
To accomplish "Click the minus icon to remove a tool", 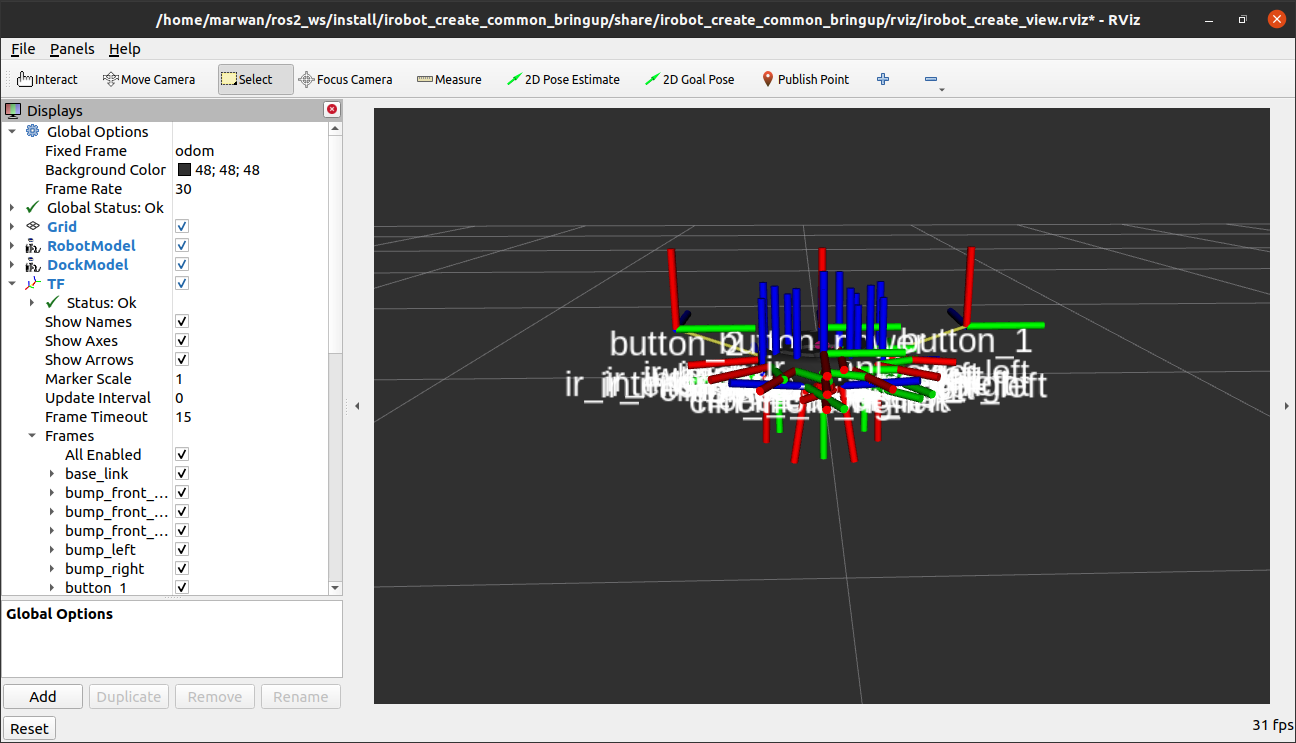I will click(931, 79).
